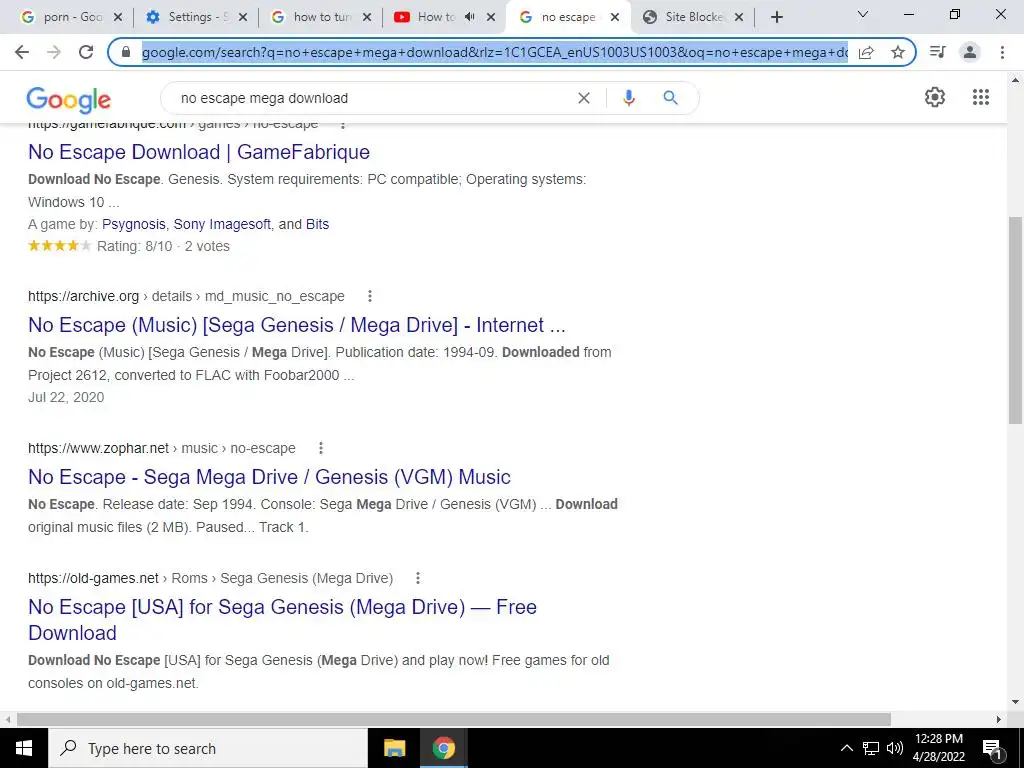Viewport: 1024px width, 768px height.
Task: Open the taskbar clock showing 12:28 PM
Action: [x=938, y=748]
